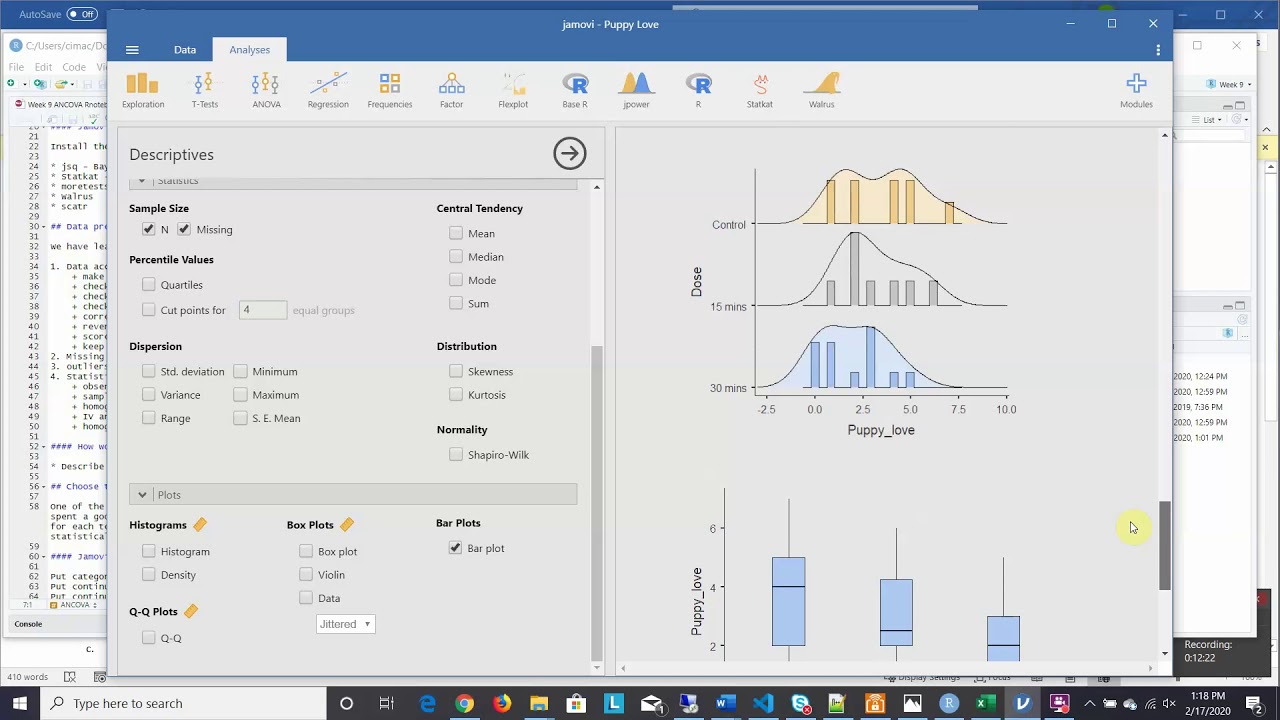
Task: Open the Jittered data style dropdown
Action: pyautogui.click(x=345, y=624)
